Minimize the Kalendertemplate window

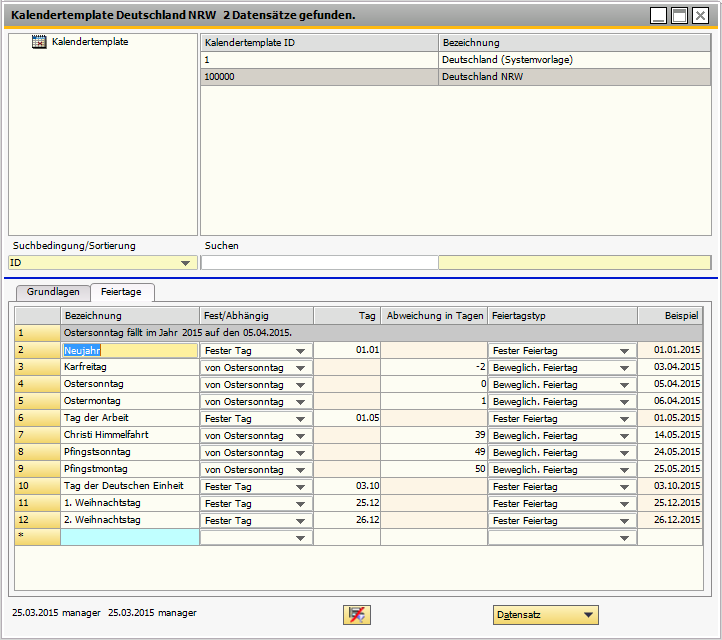pos(658,16)
